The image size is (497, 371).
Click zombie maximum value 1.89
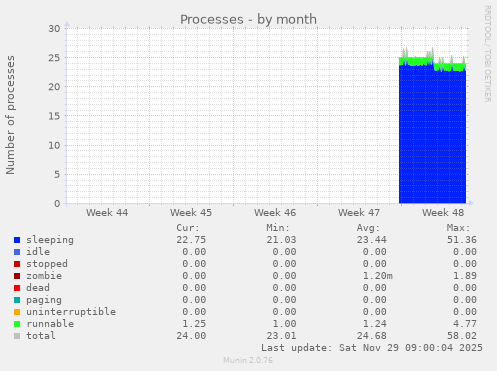[465, 276]
